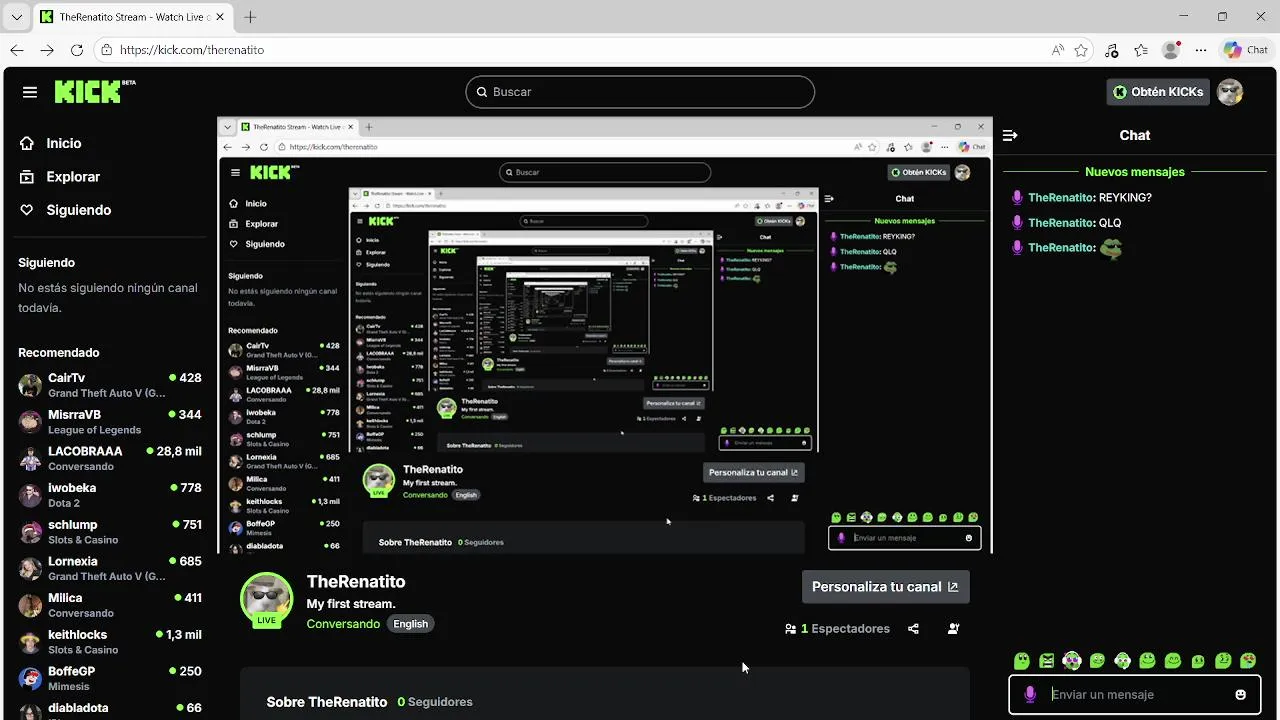Viewport: 1280px width, 720px height.
Task: Open recommended channel BoffeGP
Action: coord(110,678)
